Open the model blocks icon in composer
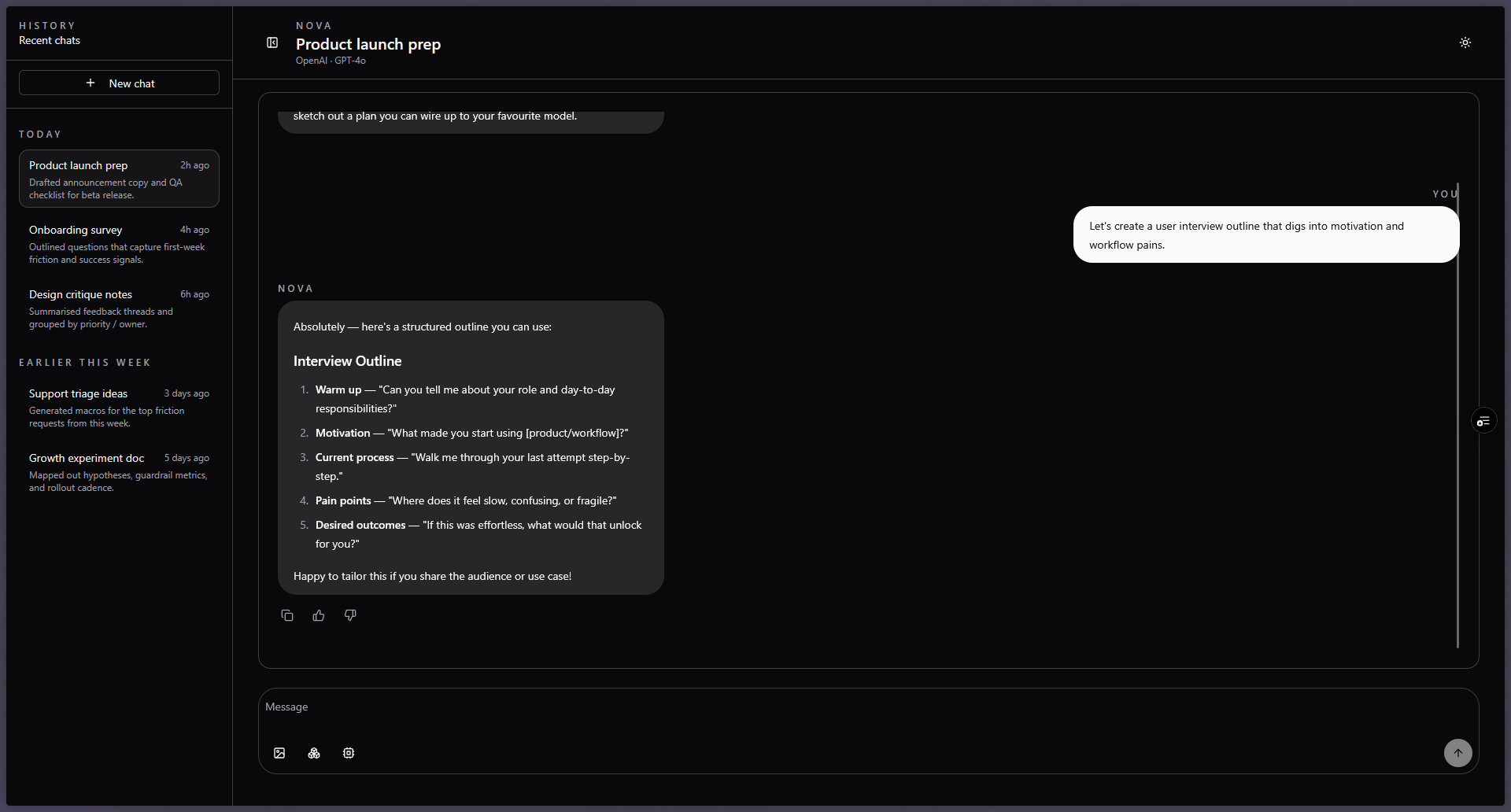Viewport: 1511px width, 812px height. tap(314, 753)
